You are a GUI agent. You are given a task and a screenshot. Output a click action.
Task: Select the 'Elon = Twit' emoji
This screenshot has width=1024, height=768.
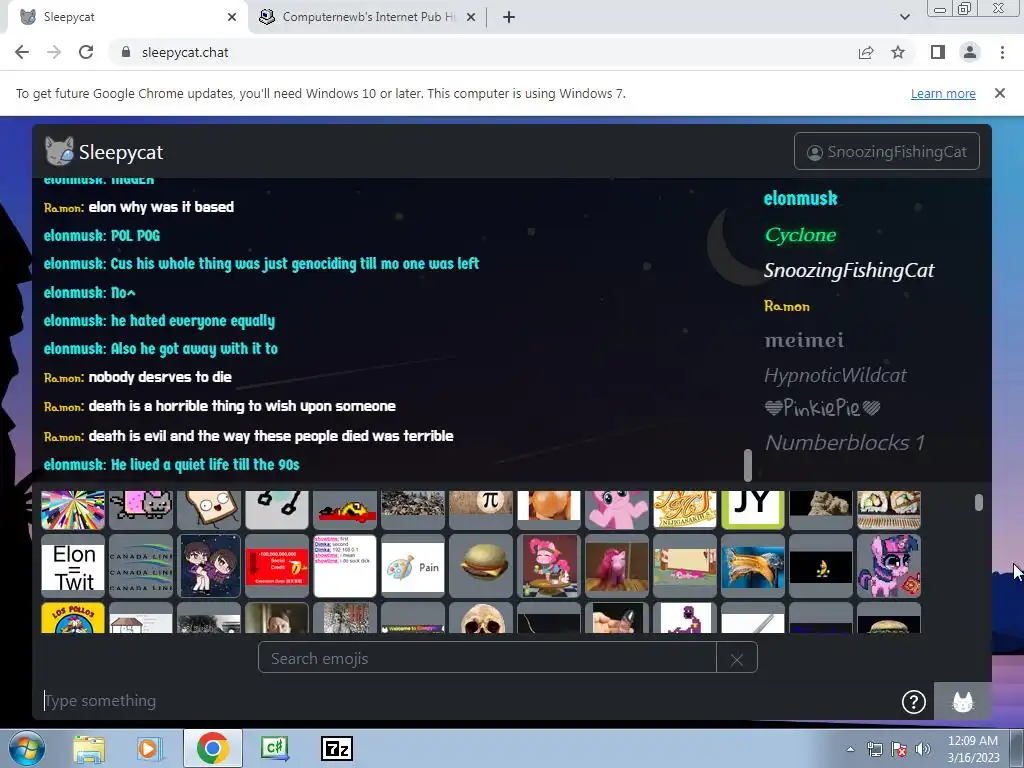pos(73,566)
